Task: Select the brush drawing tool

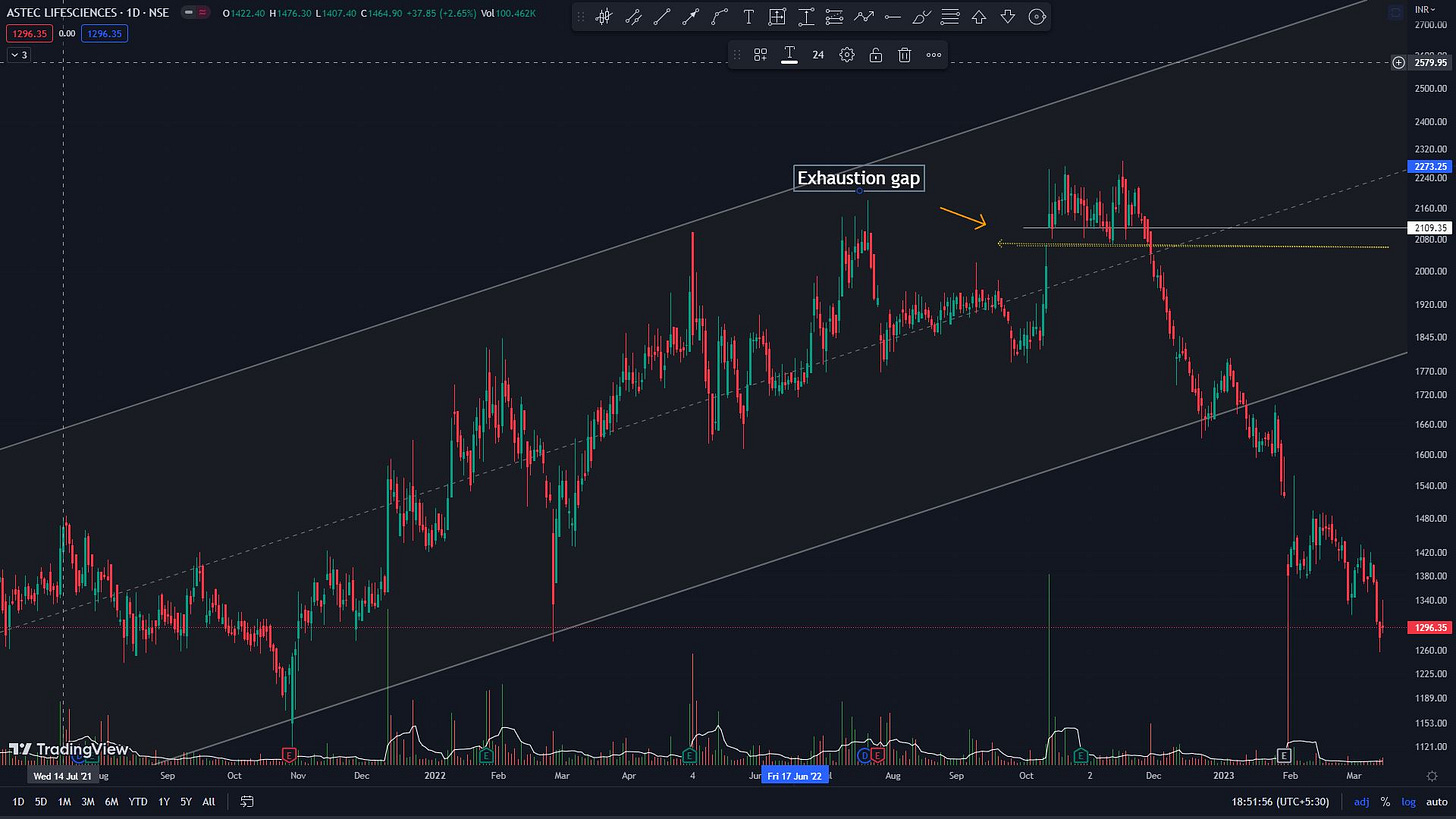Action: pos(921,17)
